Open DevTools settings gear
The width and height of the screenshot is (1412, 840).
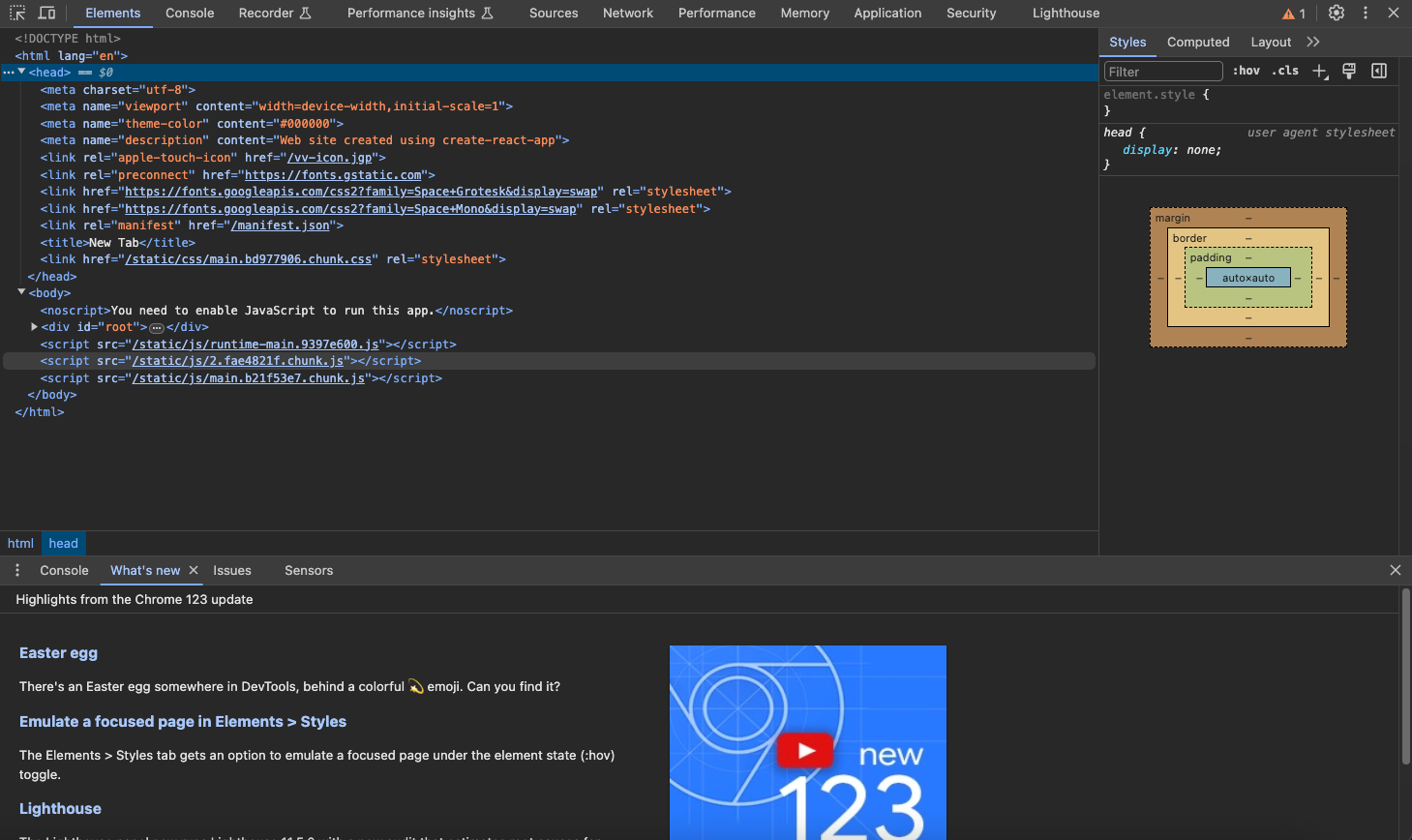(1337, 13)
